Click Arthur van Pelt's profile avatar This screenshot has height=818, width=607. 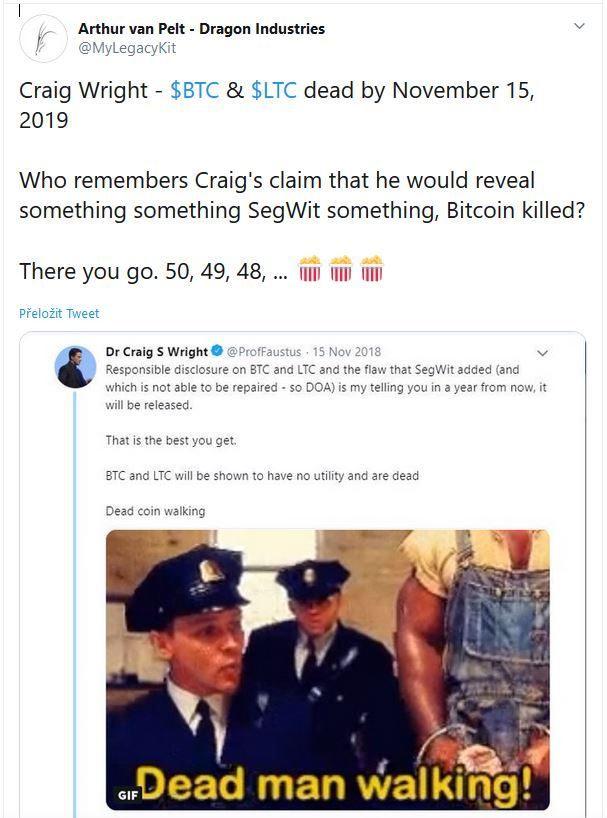click(x=43, y=38)
